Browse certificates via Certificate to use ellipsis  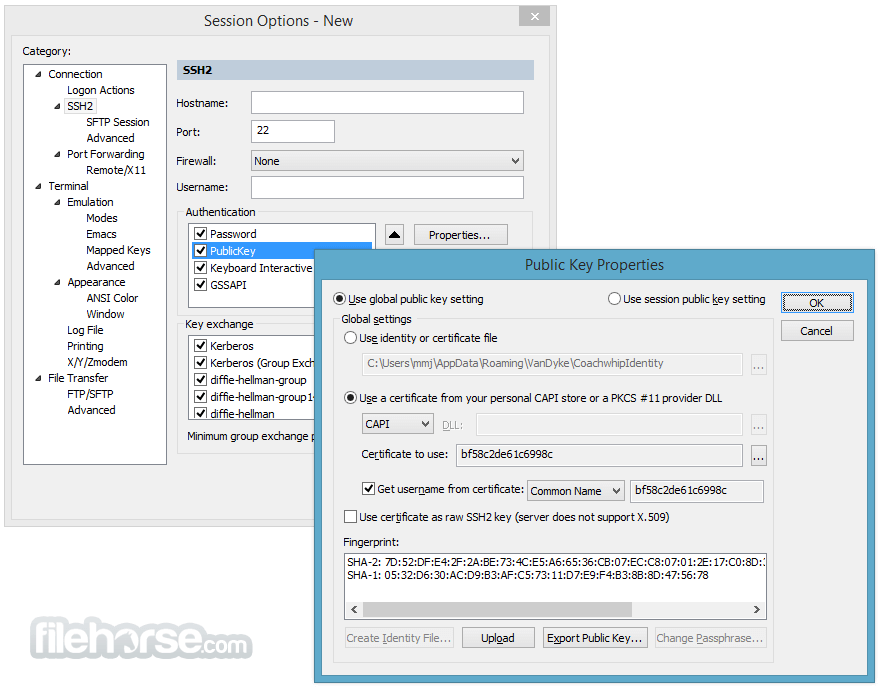point(758,456)
